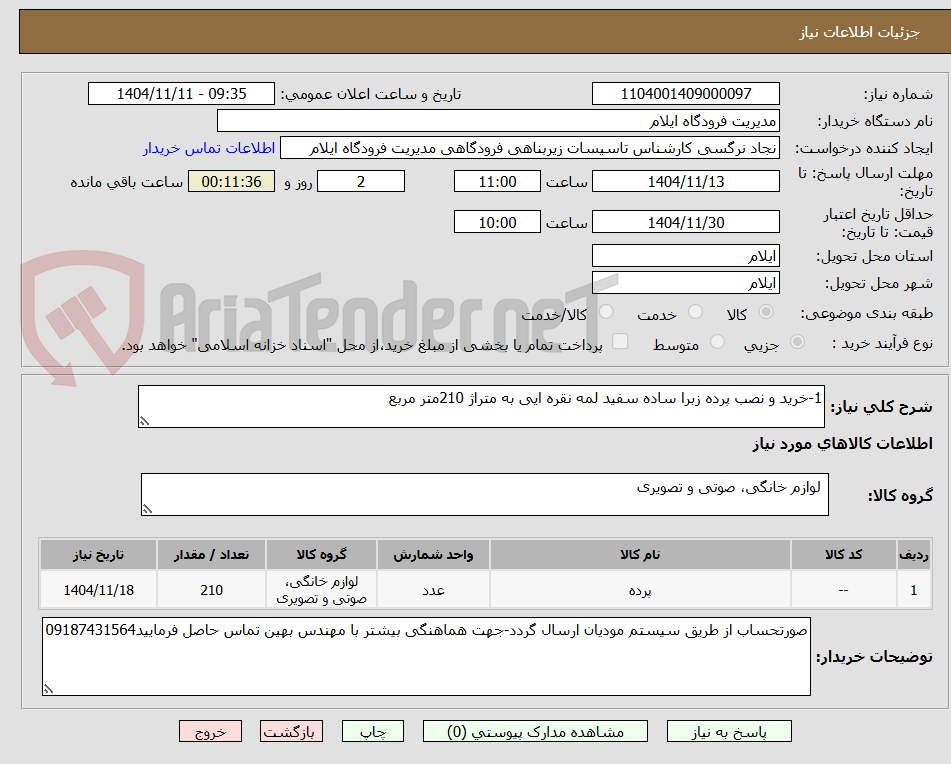Screen dimensions: 951x764
Task: Click the label شرح کلی نیاز
Action: (881, 407)
